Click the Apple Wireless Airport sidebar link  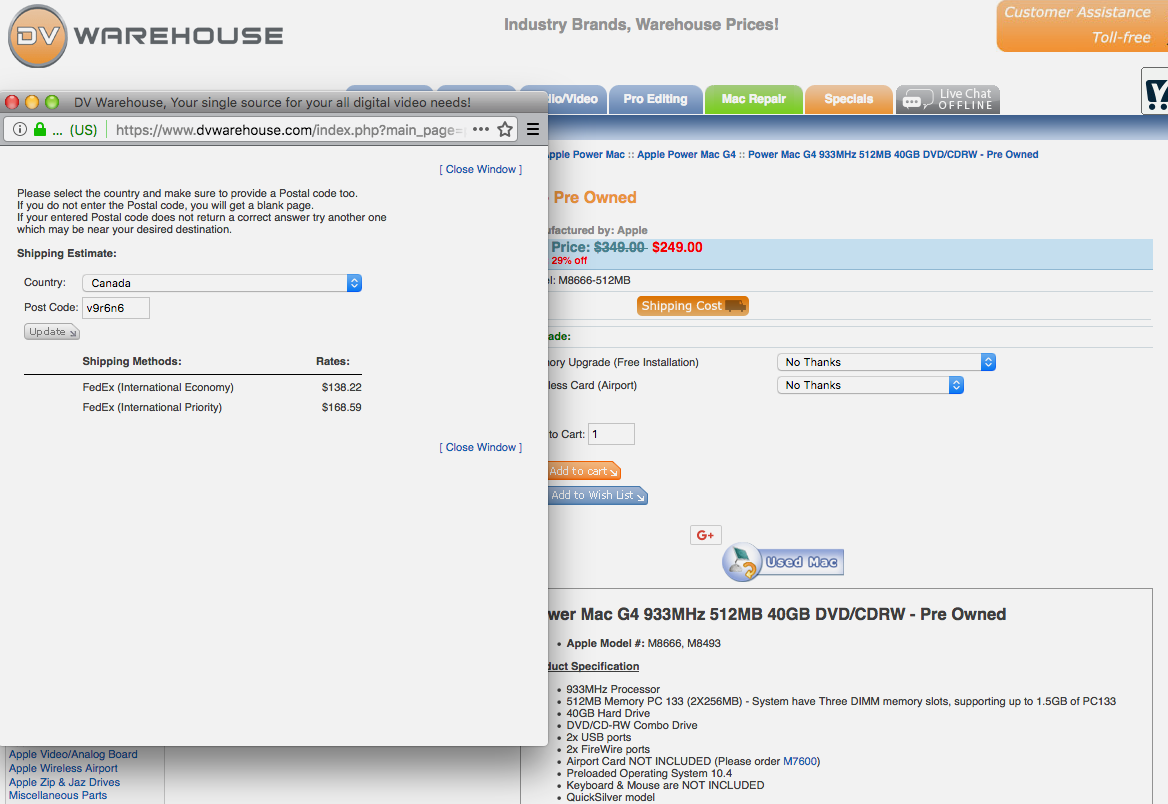pyautogui.click(x=63, y=768)
